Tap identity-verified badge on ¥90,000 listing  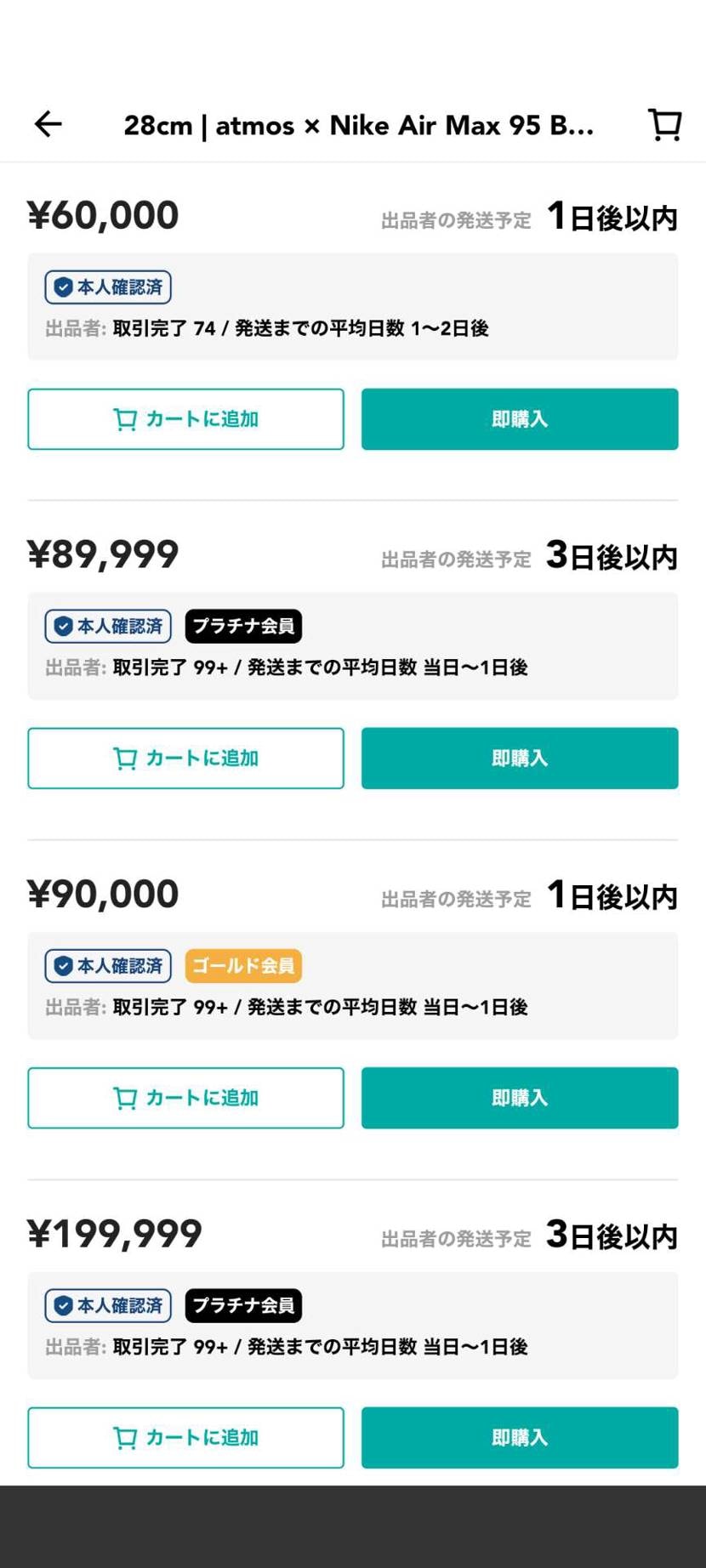point(108,966)
